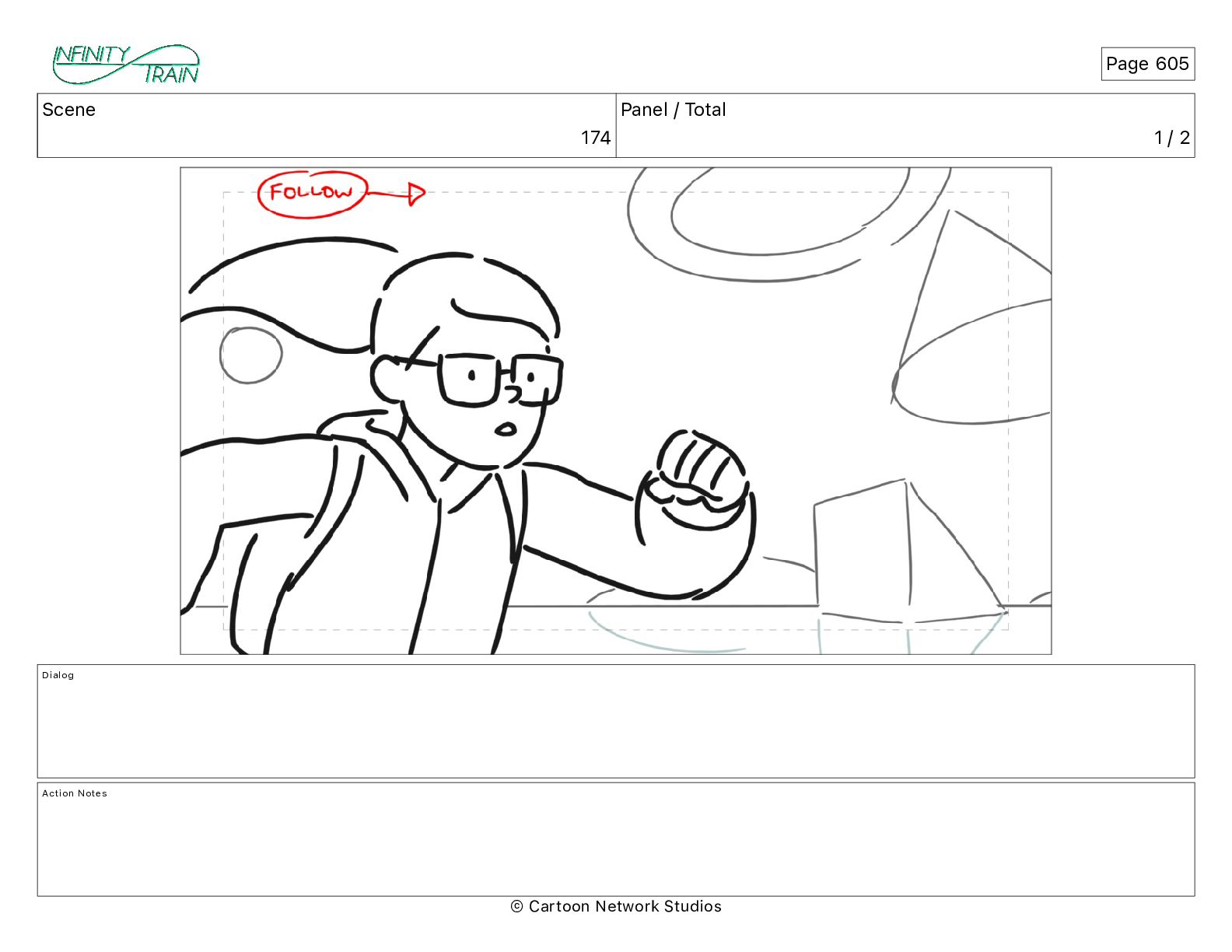Click inside the Dialog box
Screen dimensions: 1232x952
pos(616,721)
